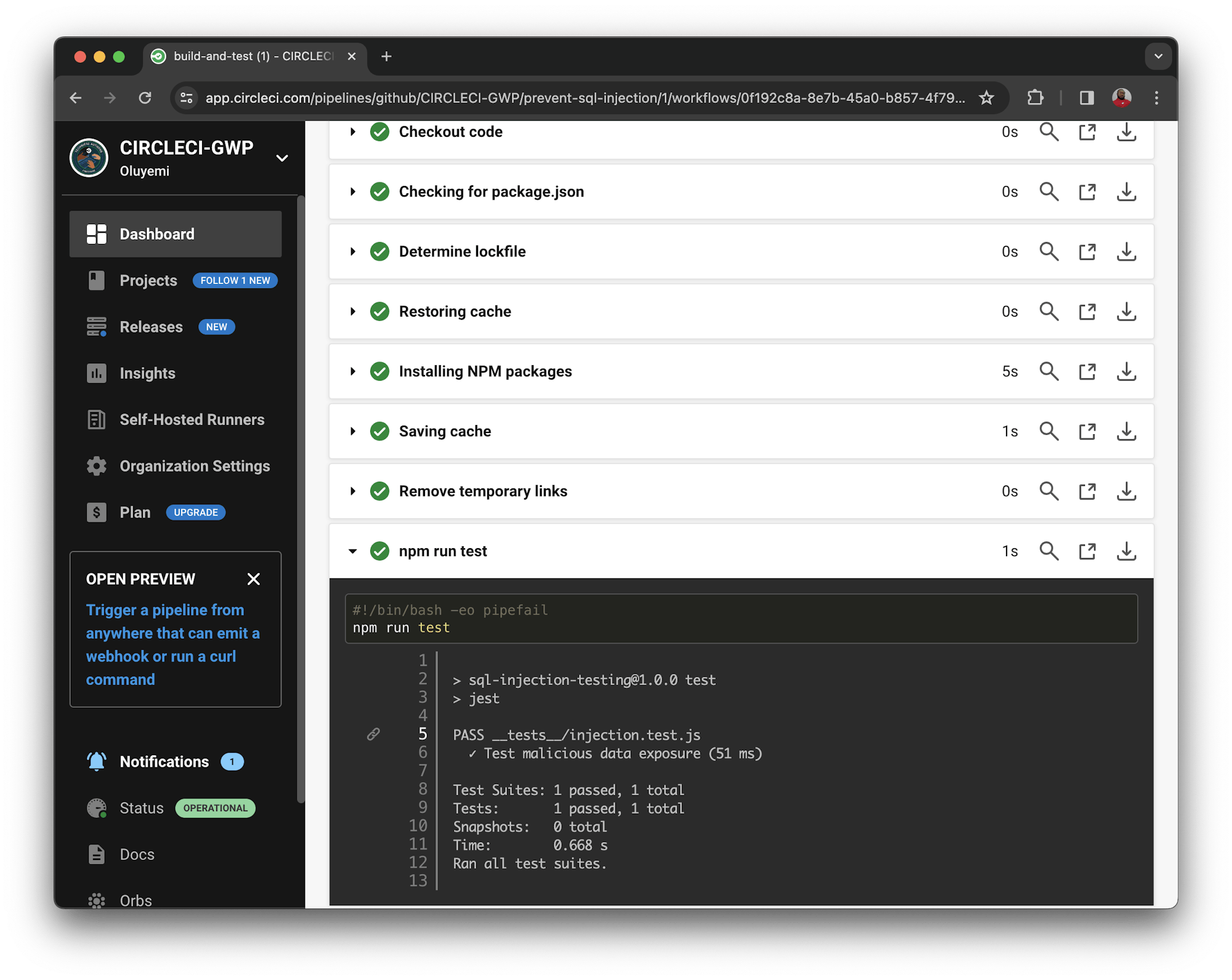Screen dimensions: 1232x980
Task: Expand the Restoring cache step
Action: coord(352,311)
